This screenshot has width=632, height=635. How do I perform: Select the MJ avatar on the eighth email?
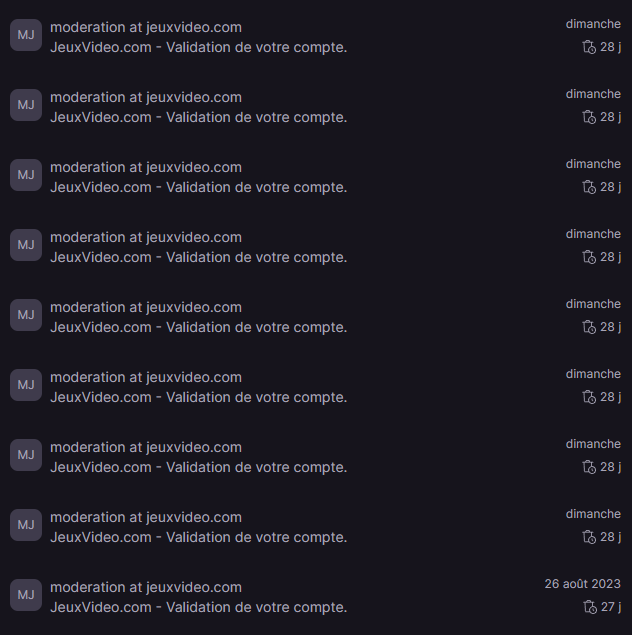coord(26,525)
